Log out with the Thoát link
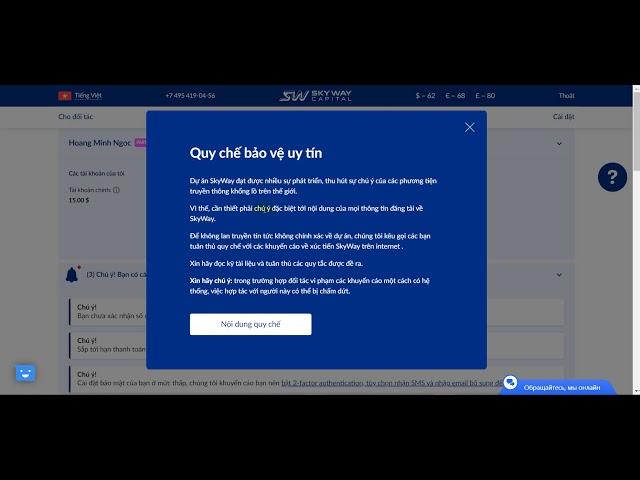 pos(567,96)
